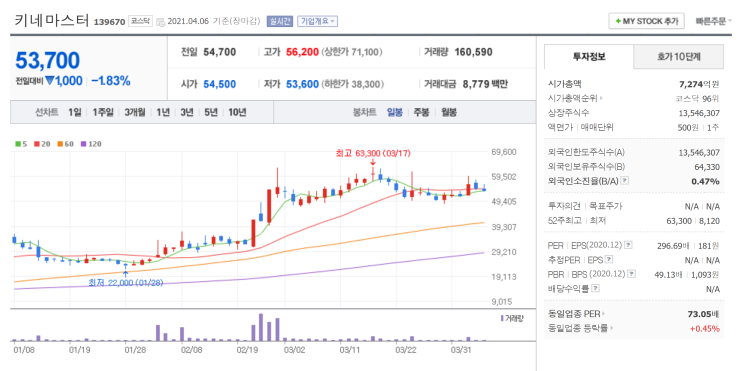Click the 목표주가 label

click(605, 206)
